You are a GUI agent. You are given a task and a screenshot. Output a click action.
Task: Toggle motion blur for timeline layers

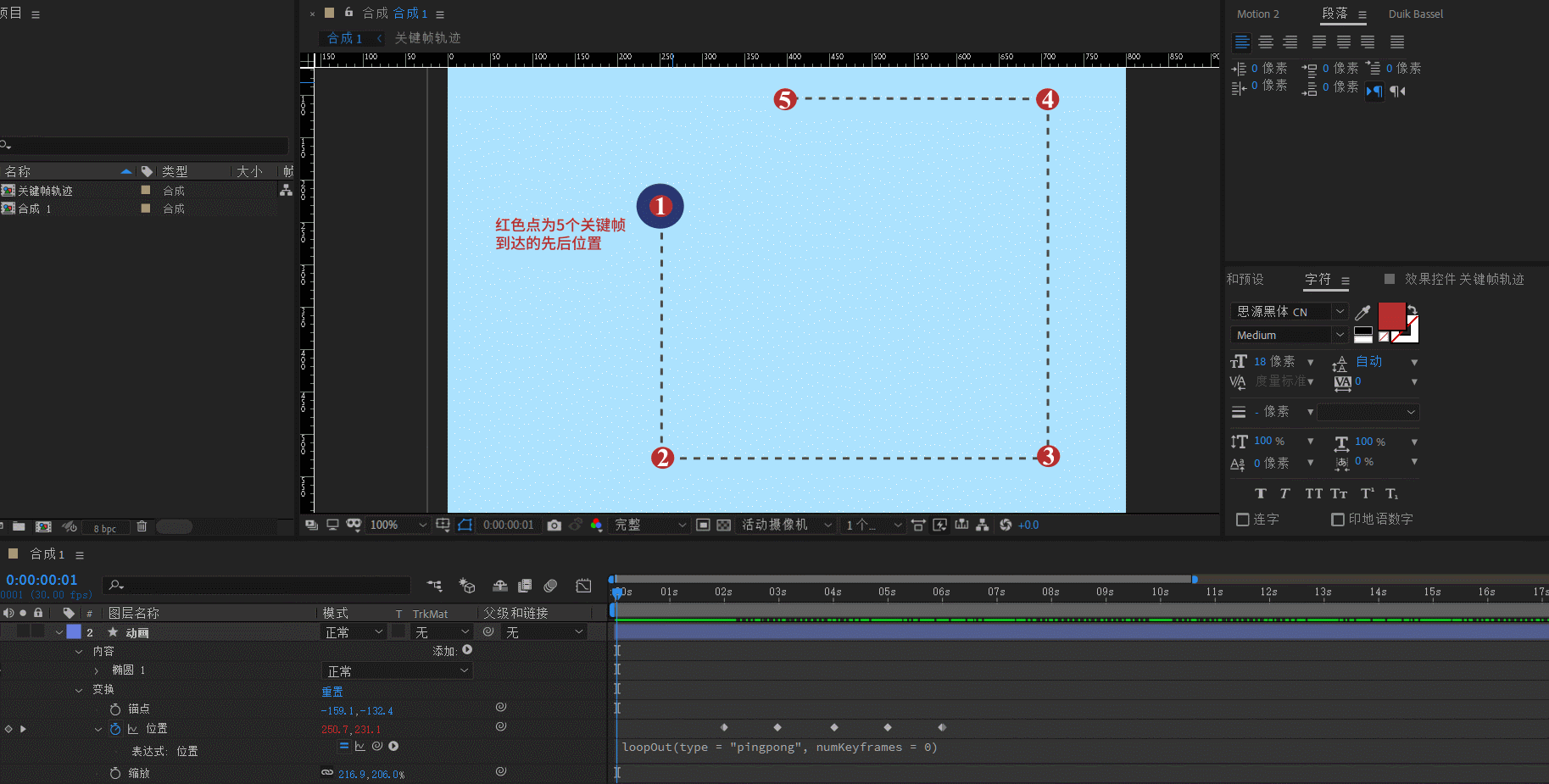[x=550, y=586]
